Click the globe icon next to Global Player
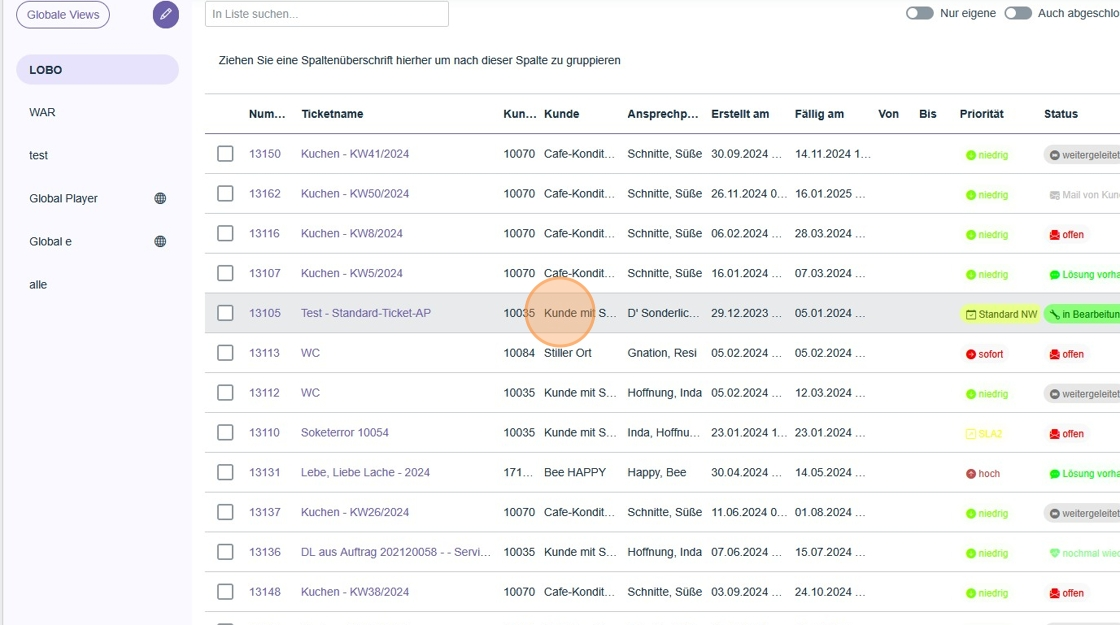 click(160, 198)
